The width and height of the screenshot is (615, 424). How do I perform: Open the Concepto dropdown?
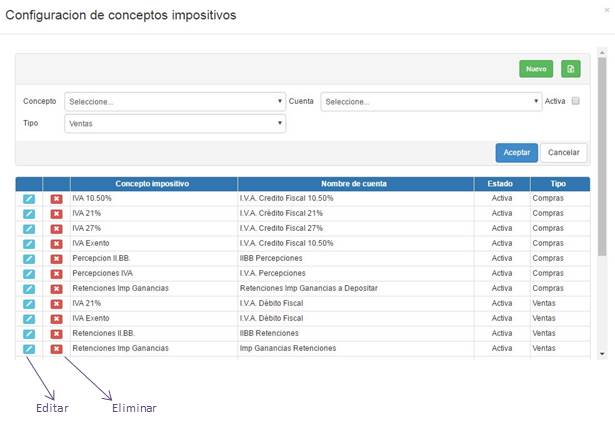(x=175, y=101)
